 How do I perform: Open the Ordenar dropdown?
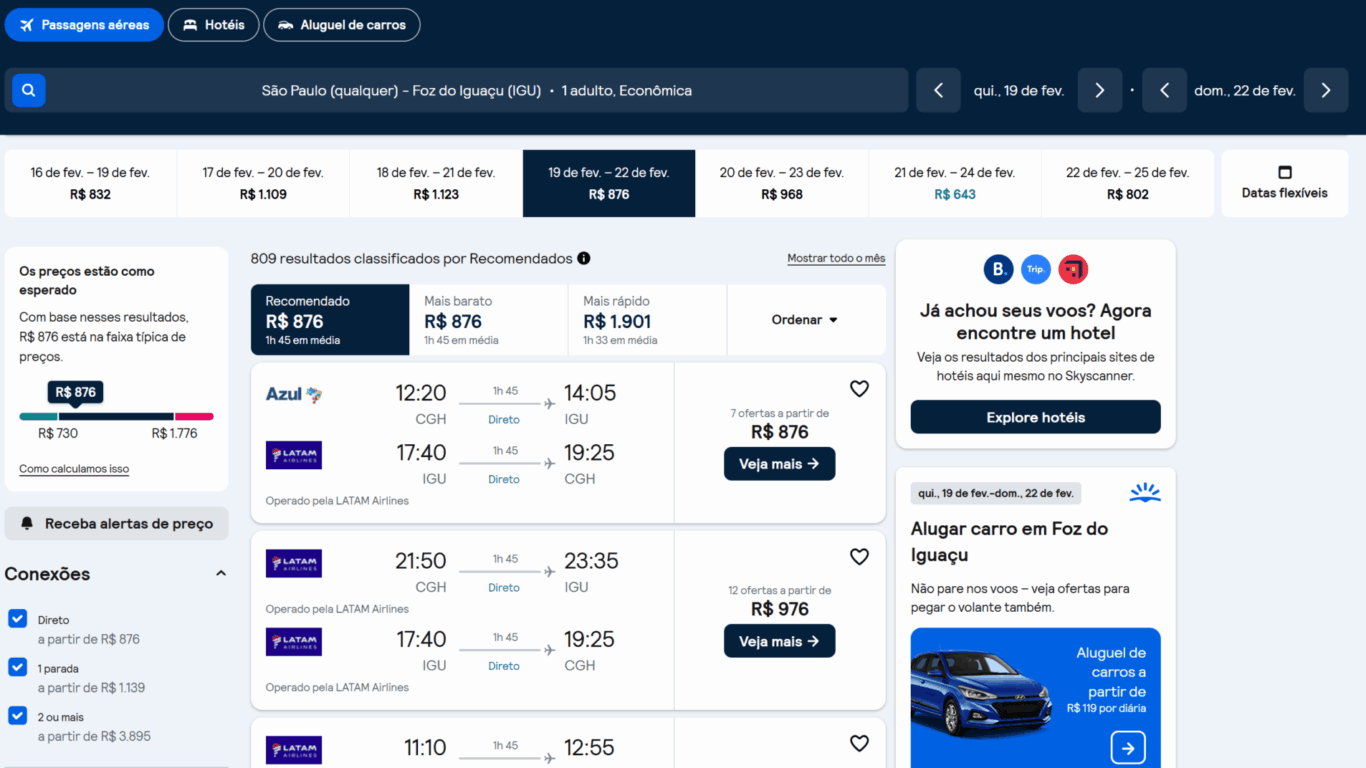(x=802, y=319)
